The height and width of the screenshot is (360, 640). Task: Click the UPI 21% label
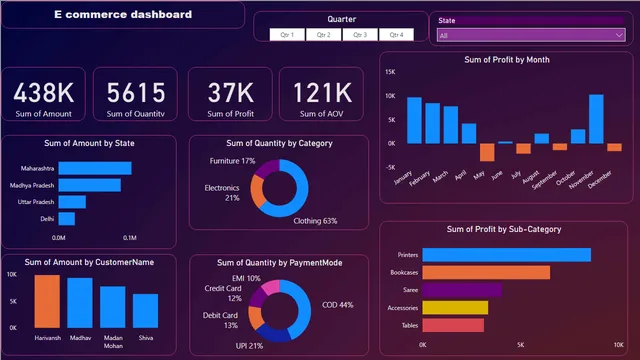pyautogui.click(x=249, y=346)
